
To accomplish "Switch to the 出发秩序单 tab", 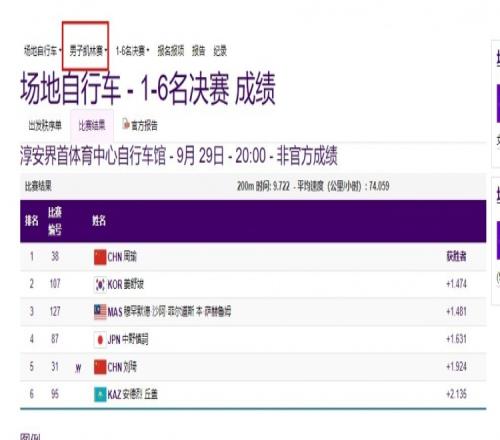I will click(45, 126).
